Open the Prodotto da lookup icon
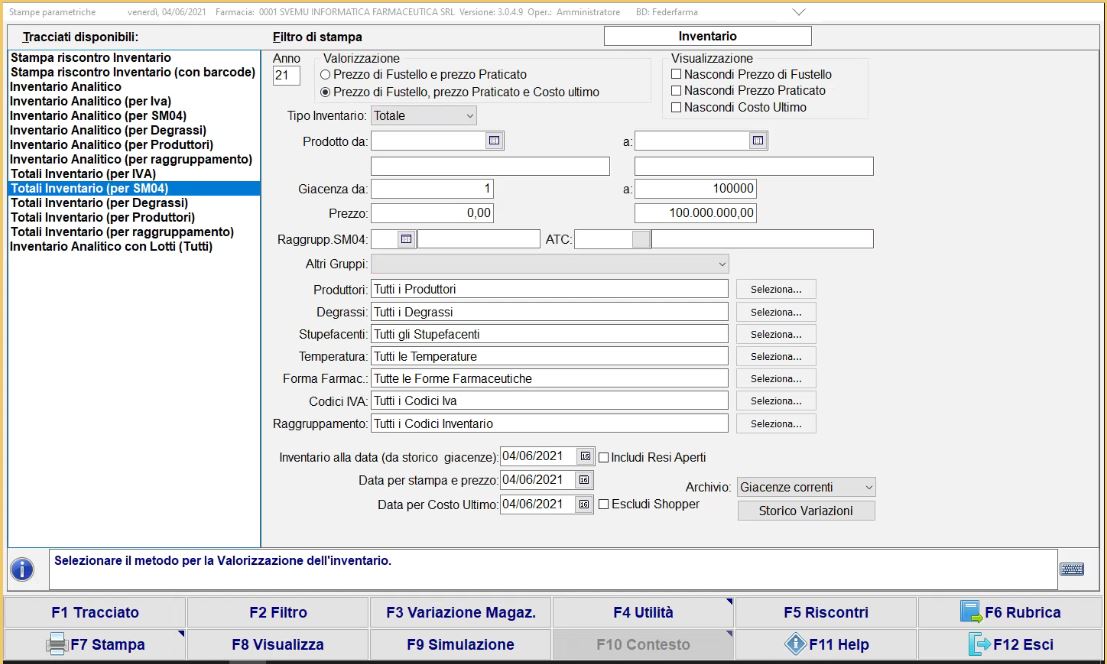 (494, 141)
